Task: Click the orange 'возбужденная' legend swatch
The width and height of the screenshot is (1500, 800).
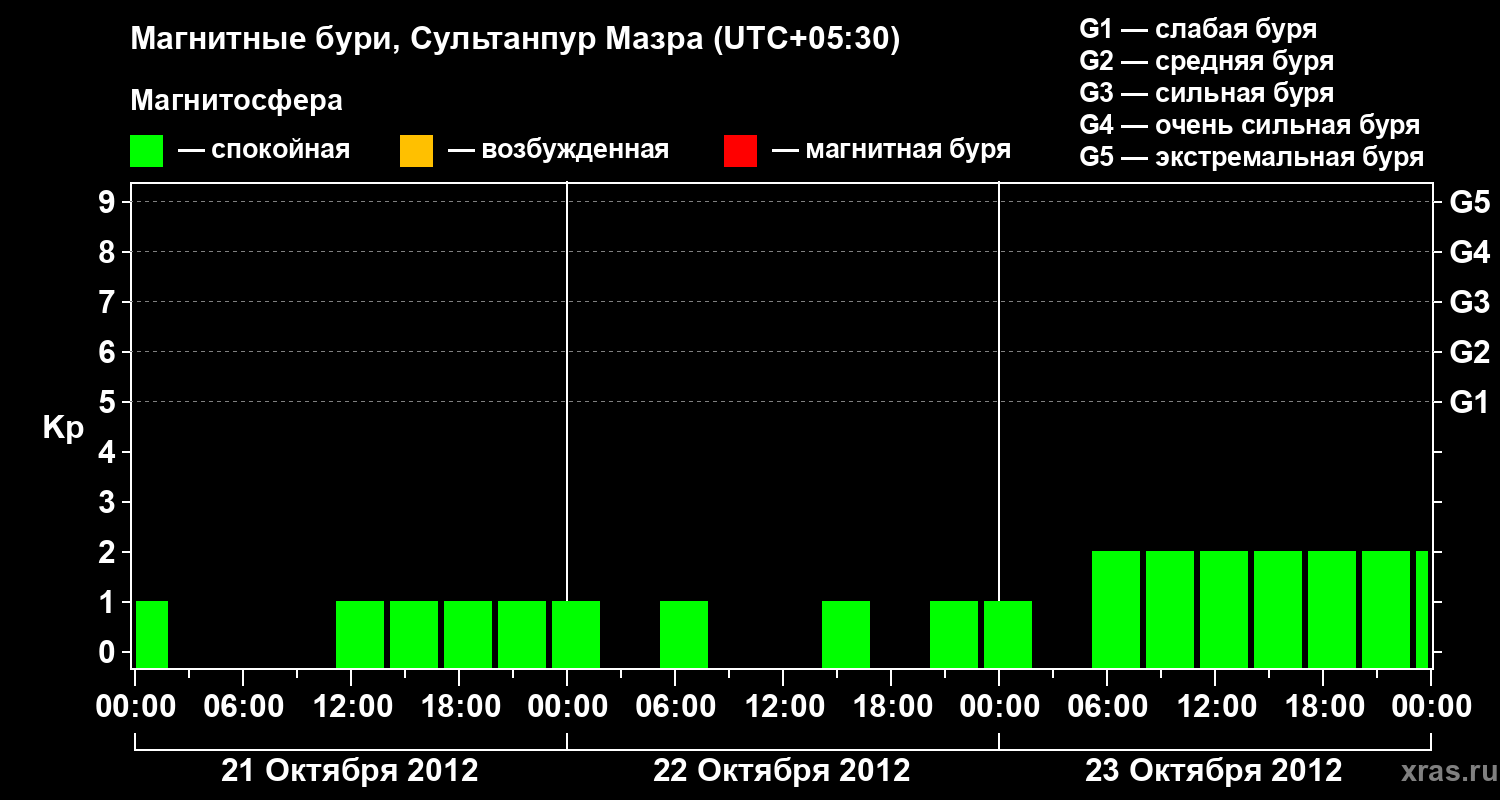Action: (416, 151)
